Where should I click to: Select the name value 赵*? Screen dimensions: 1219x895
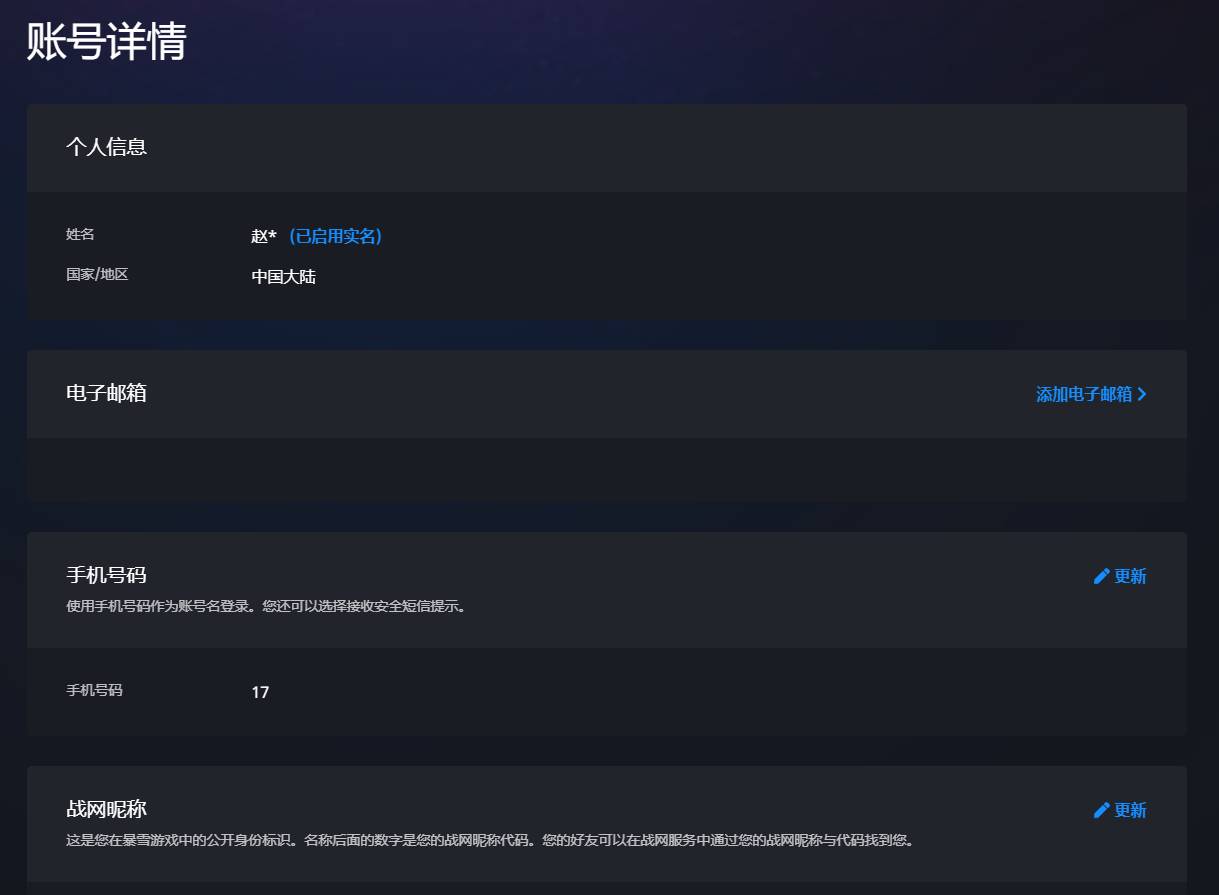pyautogui.click(x=264, y=236)
